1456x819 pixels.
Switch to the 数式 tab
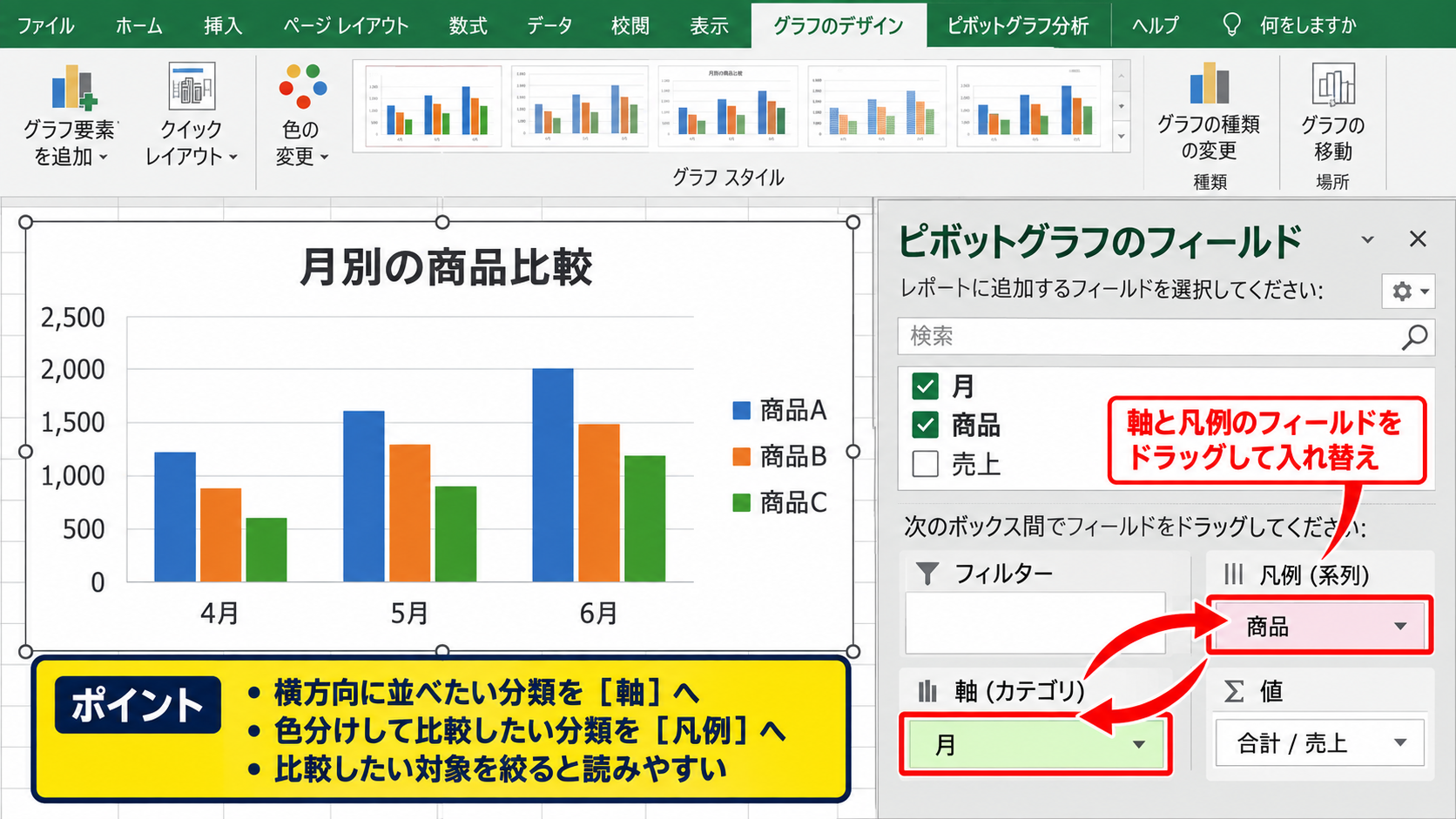(468, 25)
